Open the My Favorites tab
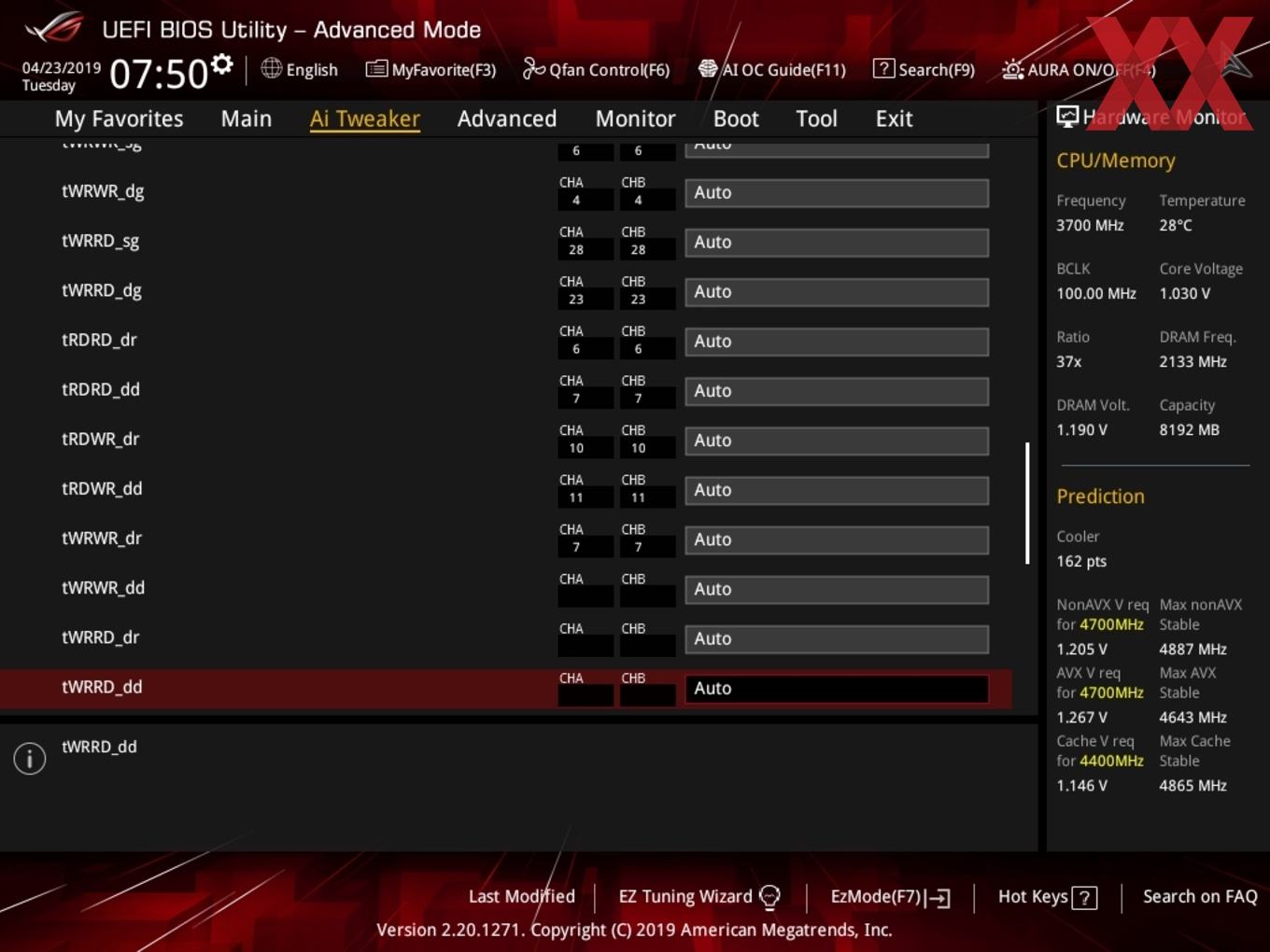 pyautogui.click(x=119, y=119)
